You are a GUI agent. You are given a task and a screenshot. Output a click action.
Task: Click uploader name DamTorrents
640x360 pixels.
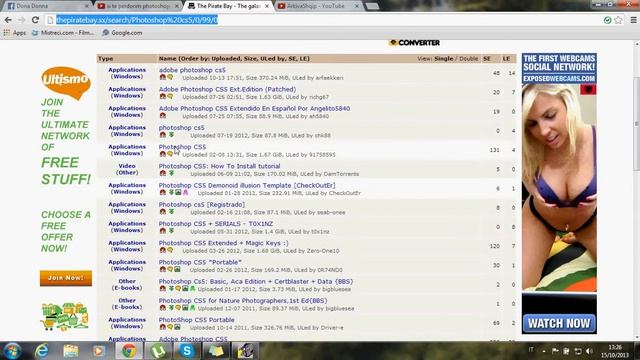pyautogui.click(x=341, y=174)
